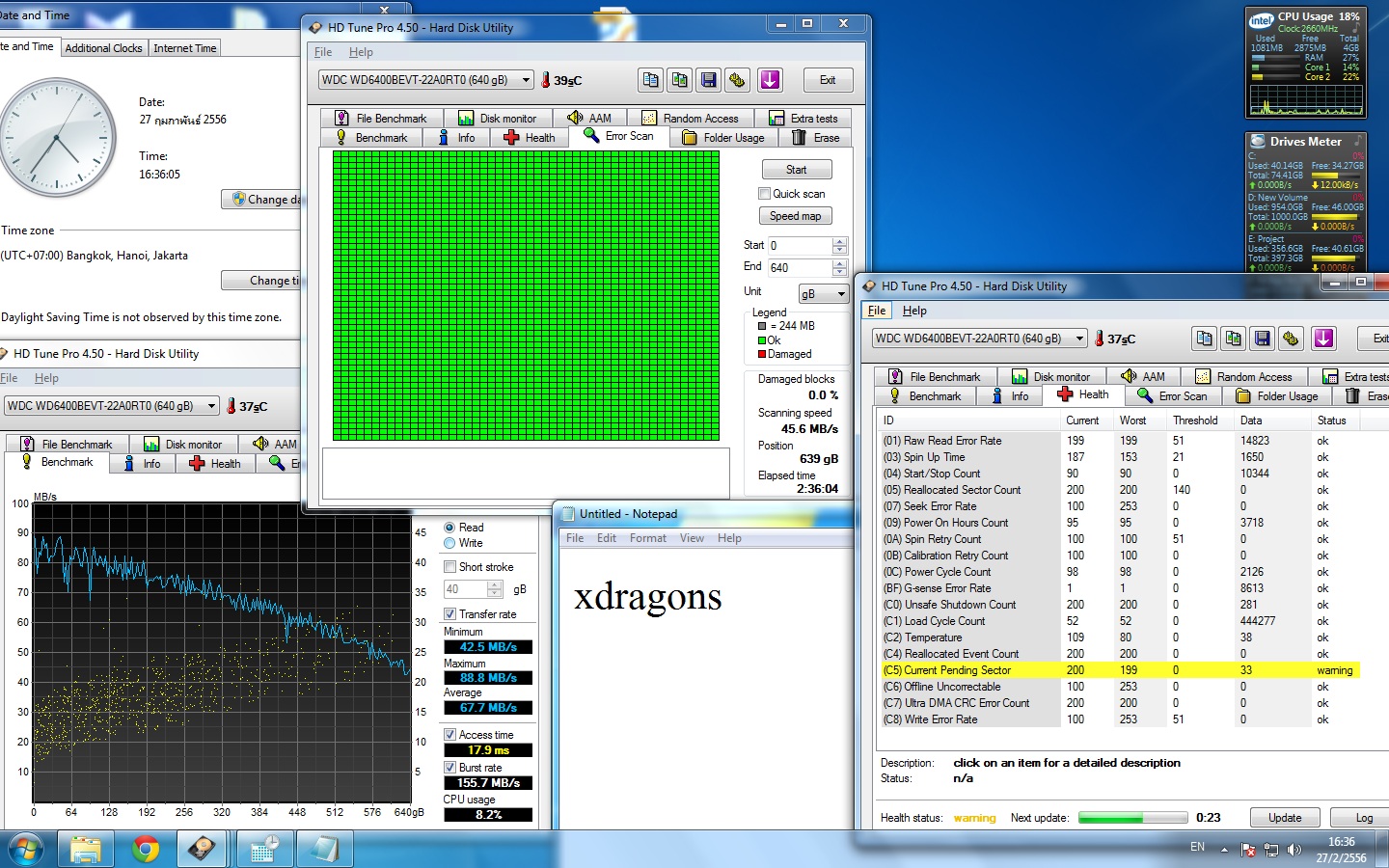The image size is (1389, 868).
Task: Click the Short stroke size spinner
Action: (x=495, y=589)
